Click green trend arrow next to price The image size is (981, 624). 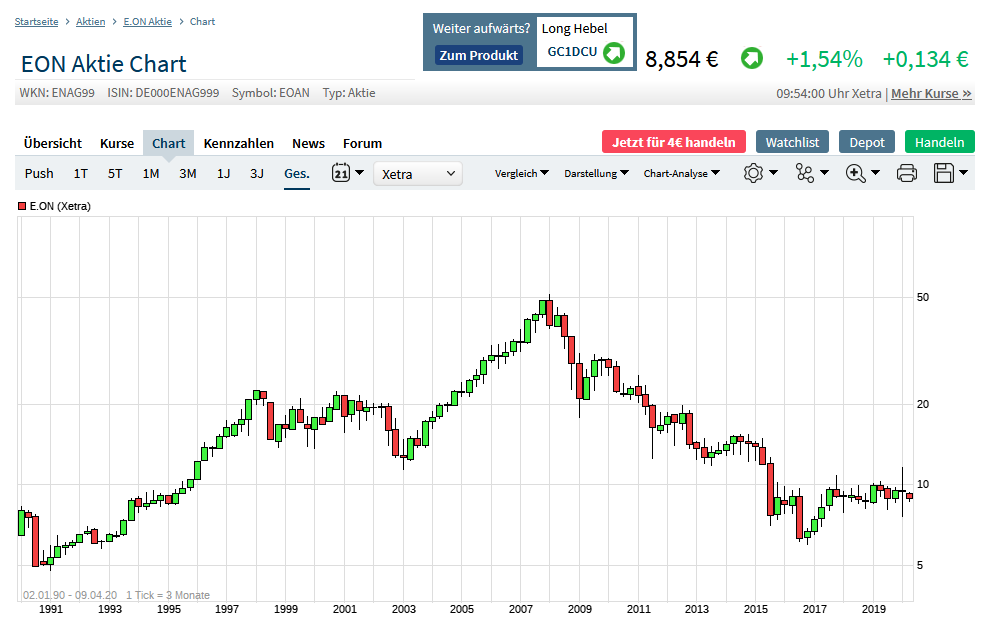click(x=751, y=59)
